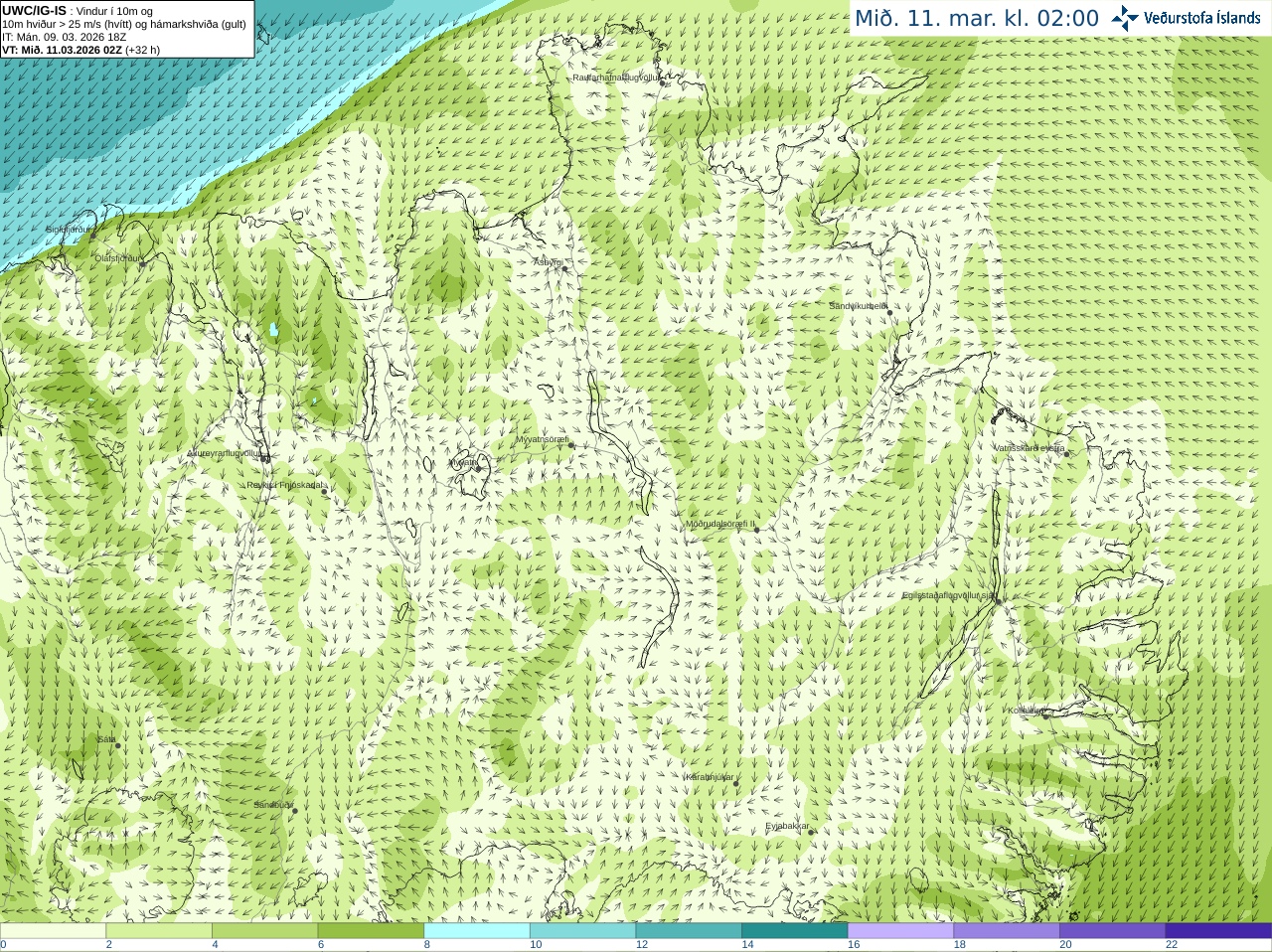Click the legend value '8'

click(427, 945)
